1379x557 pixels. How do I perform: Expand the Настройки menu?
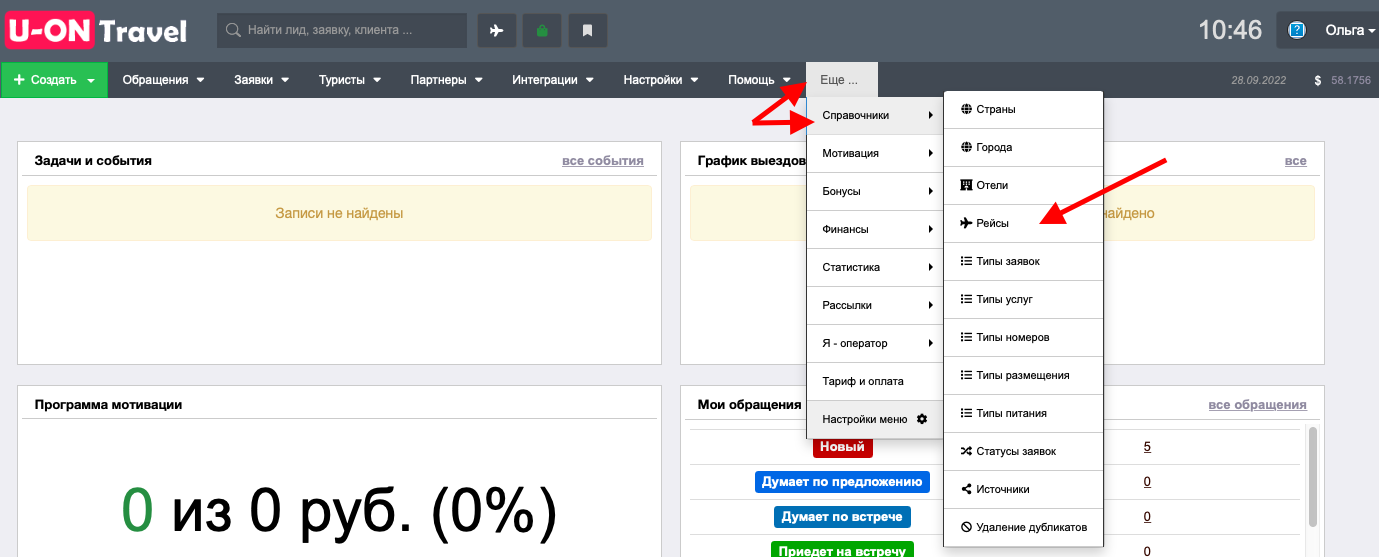pos(661,80)
